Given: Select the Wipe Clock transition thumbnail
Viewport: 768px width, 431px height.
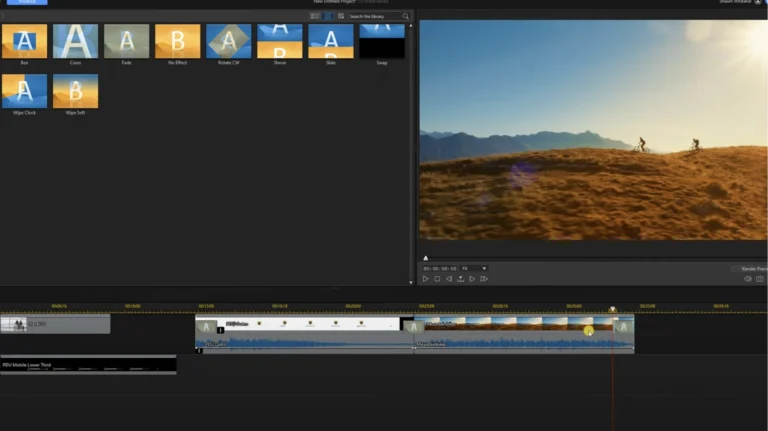Looking at the screenshot, I should (x=24, y=91).
